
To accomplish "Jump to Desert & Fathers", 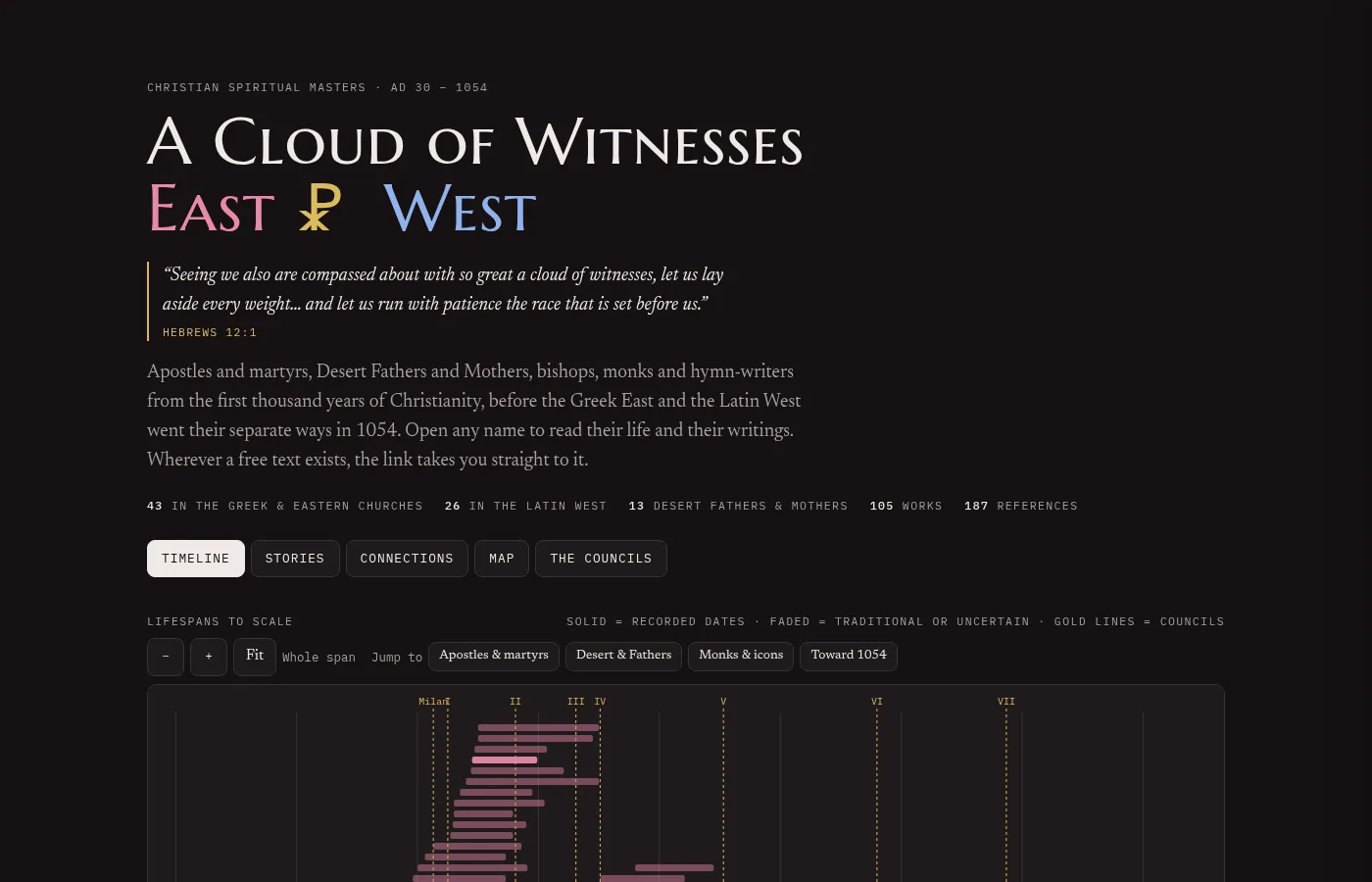I will coord(623,656).
